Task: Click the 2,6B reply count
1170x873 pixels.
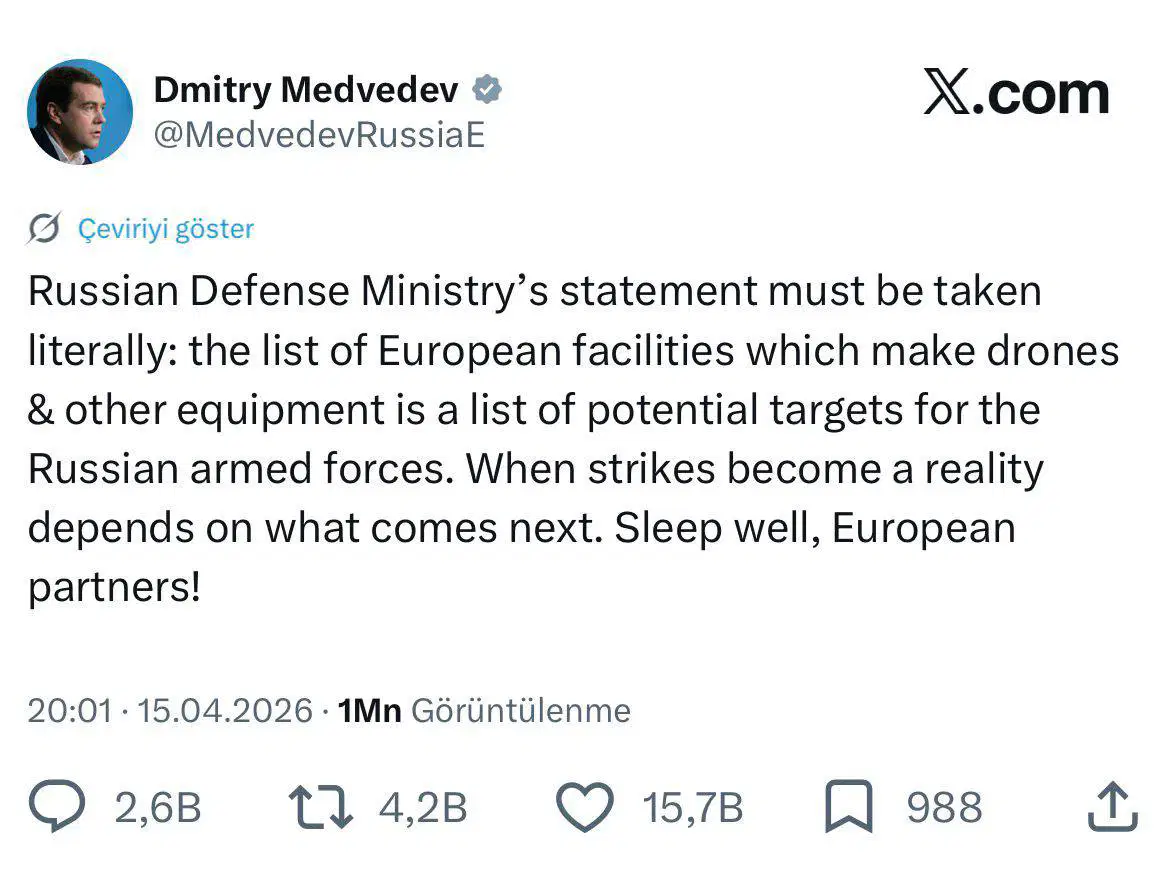Action: 158,808
